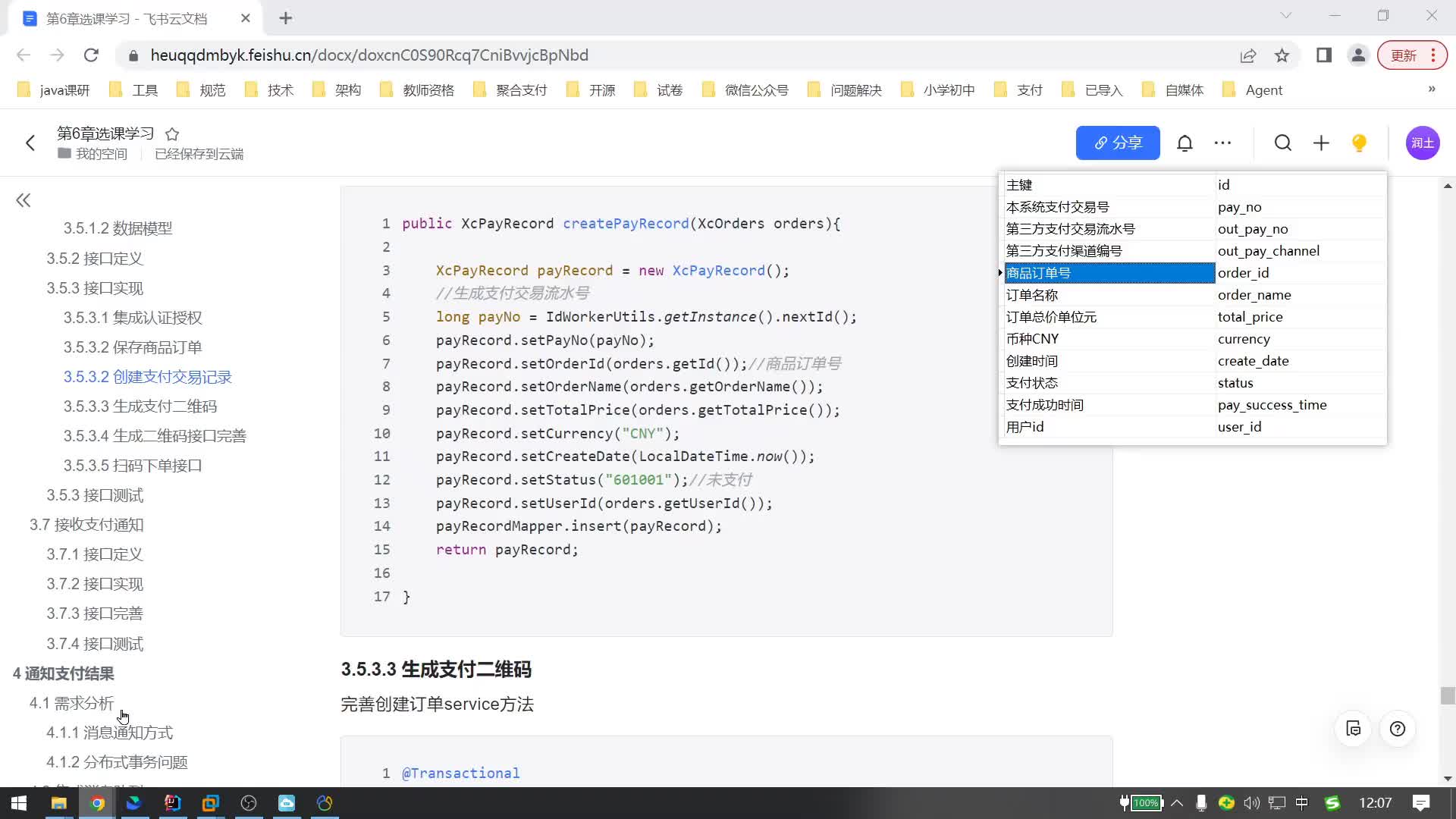Open the notifications bell
The image size is (1456, 819).
[1185, 143]
